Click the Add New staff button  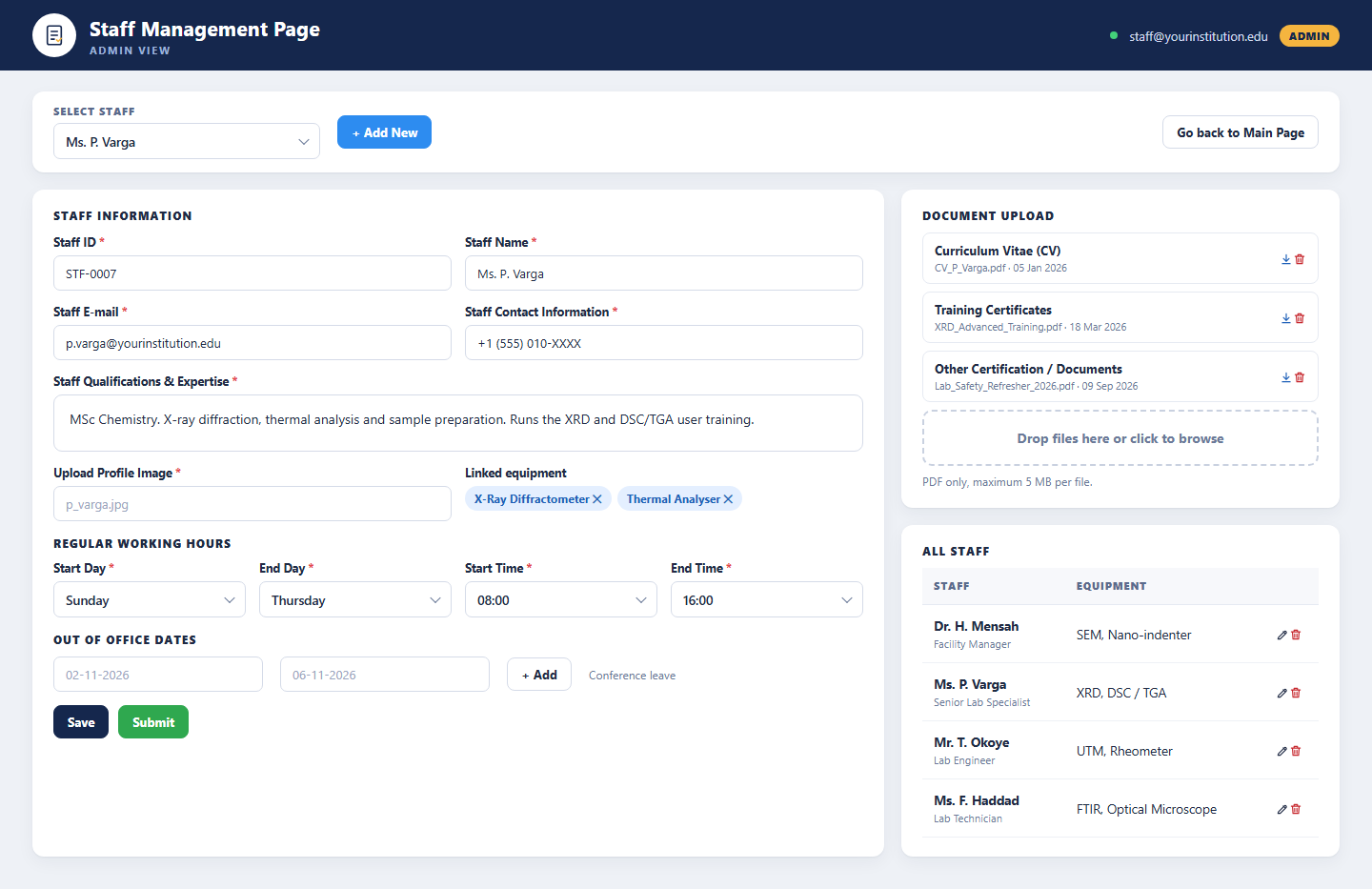tap(384, 132)
